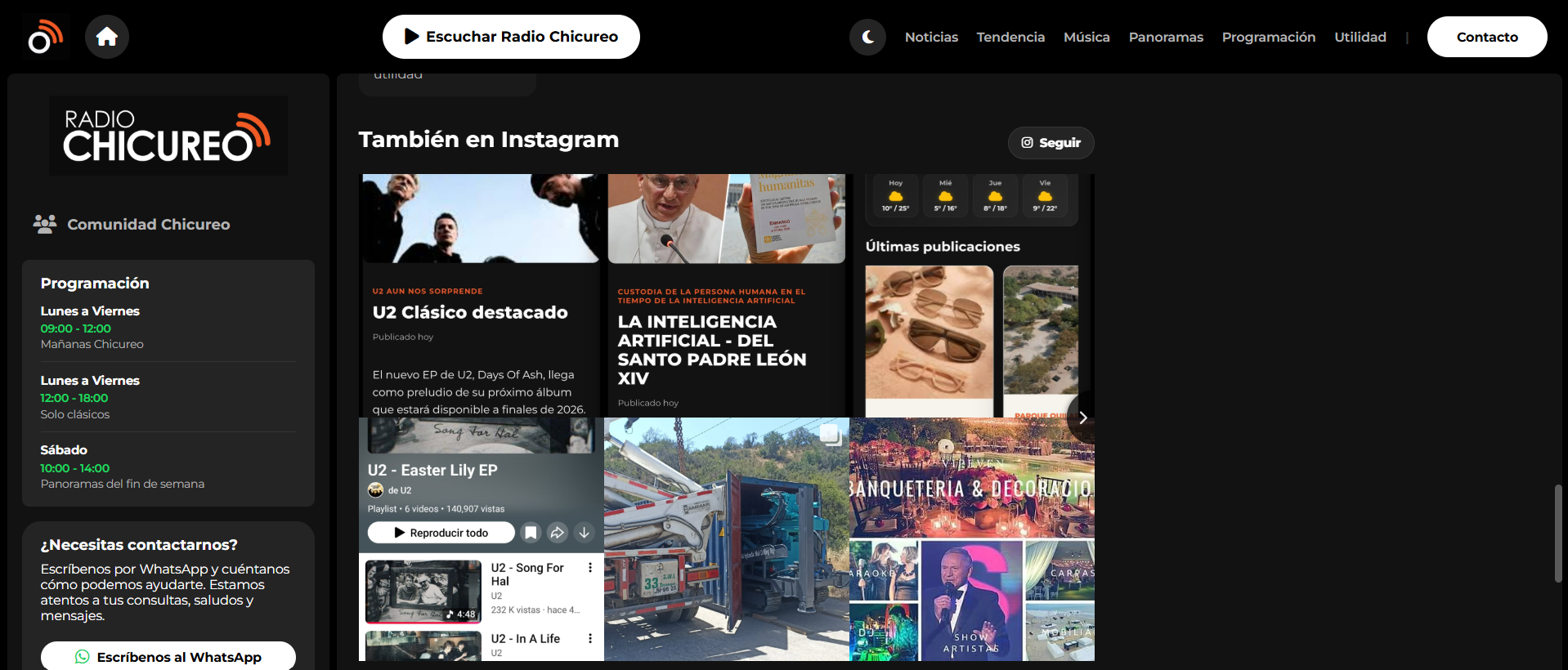Click the Hoy weather forecast card

pyautogui.click(x=896, y=196)
